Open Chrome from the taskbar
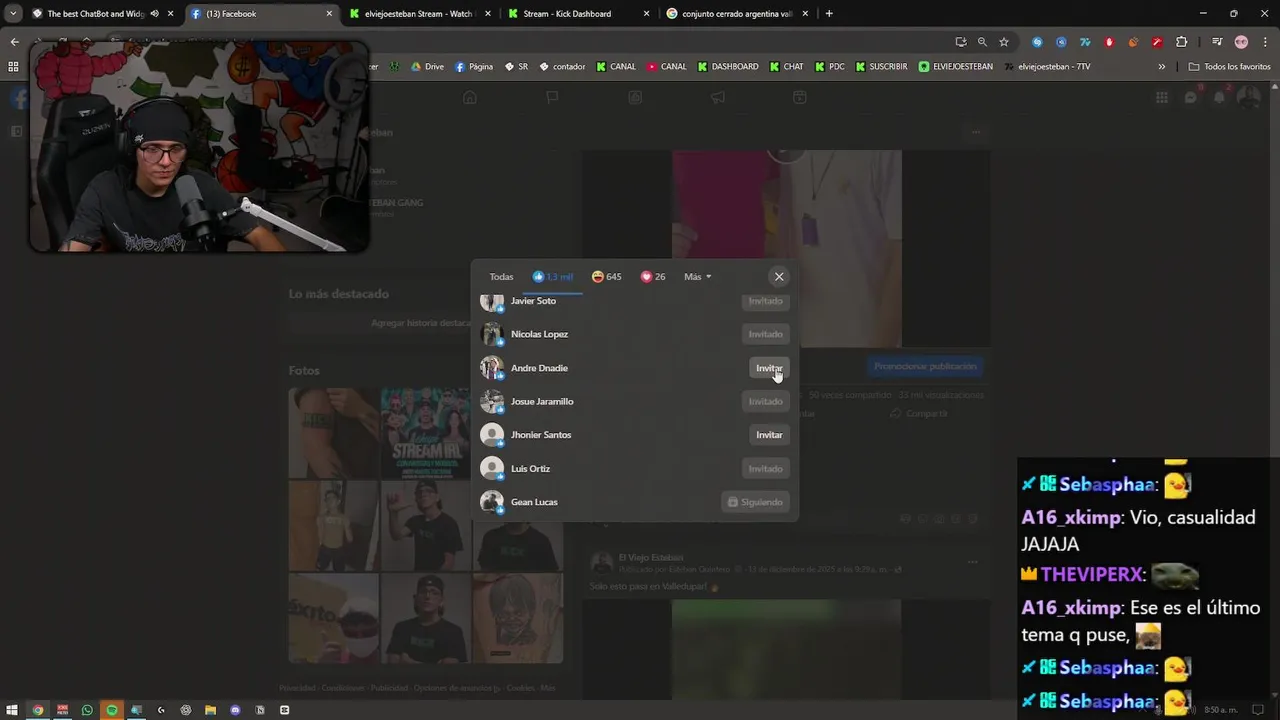The width and height of the screenshot is (1280, 720). pos(38,710)
